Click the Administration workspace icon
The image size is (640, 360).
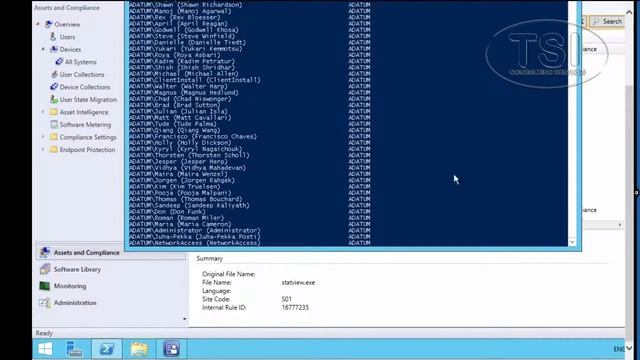click(44, 303)
